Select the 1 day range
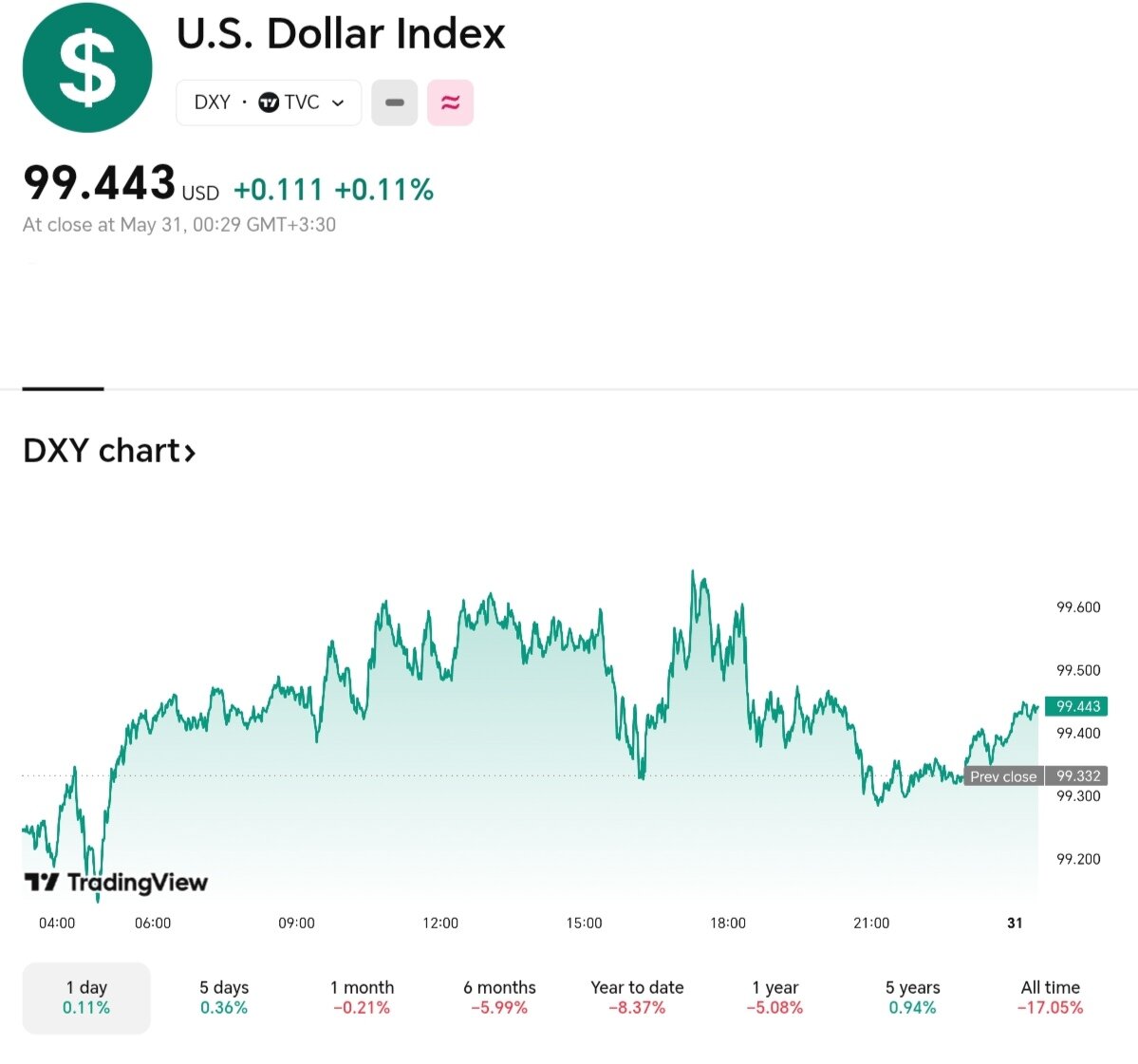Image resolution: width=1138 pixels, height=1064 pixels. (86, 997)
